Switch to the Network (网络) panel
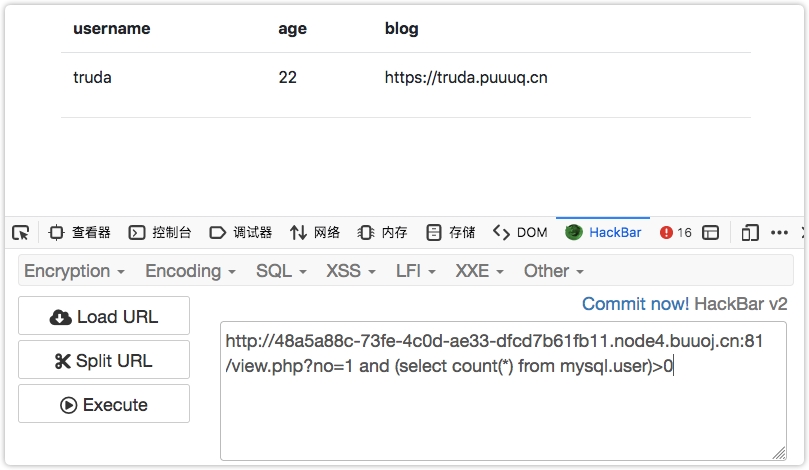This screenshot has width=809, height=470. click(x=315, y=232)
